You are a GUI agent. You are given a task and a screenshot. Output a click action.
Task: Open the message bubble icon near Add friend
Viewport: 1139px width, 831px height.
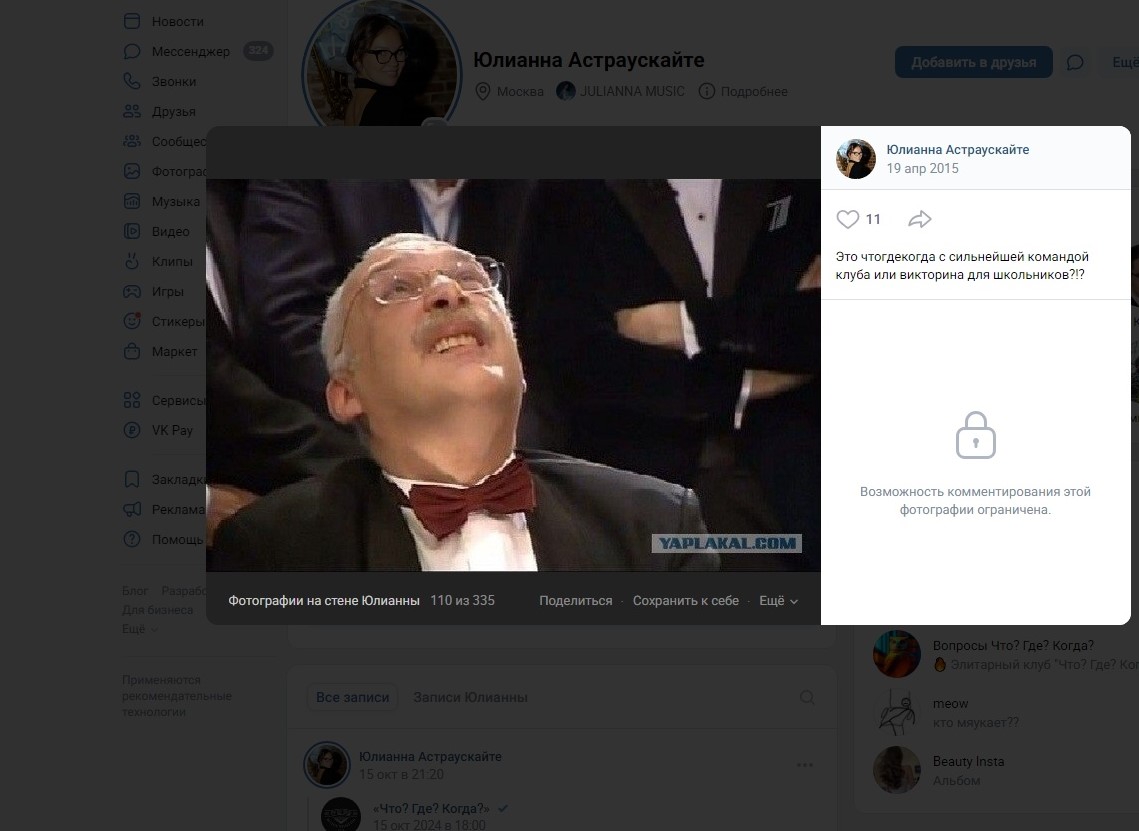[1075, 63]
